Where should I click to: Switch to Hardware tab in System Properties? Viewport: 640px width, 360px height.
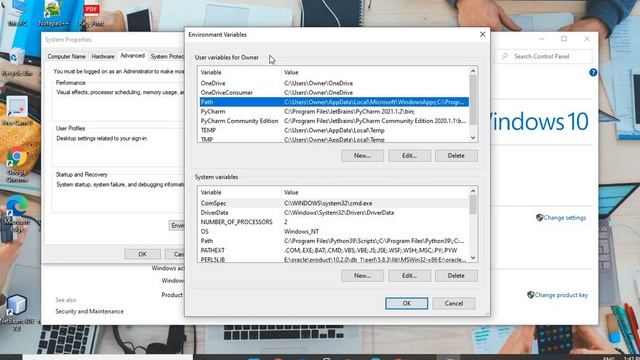(x=103, y=56)
